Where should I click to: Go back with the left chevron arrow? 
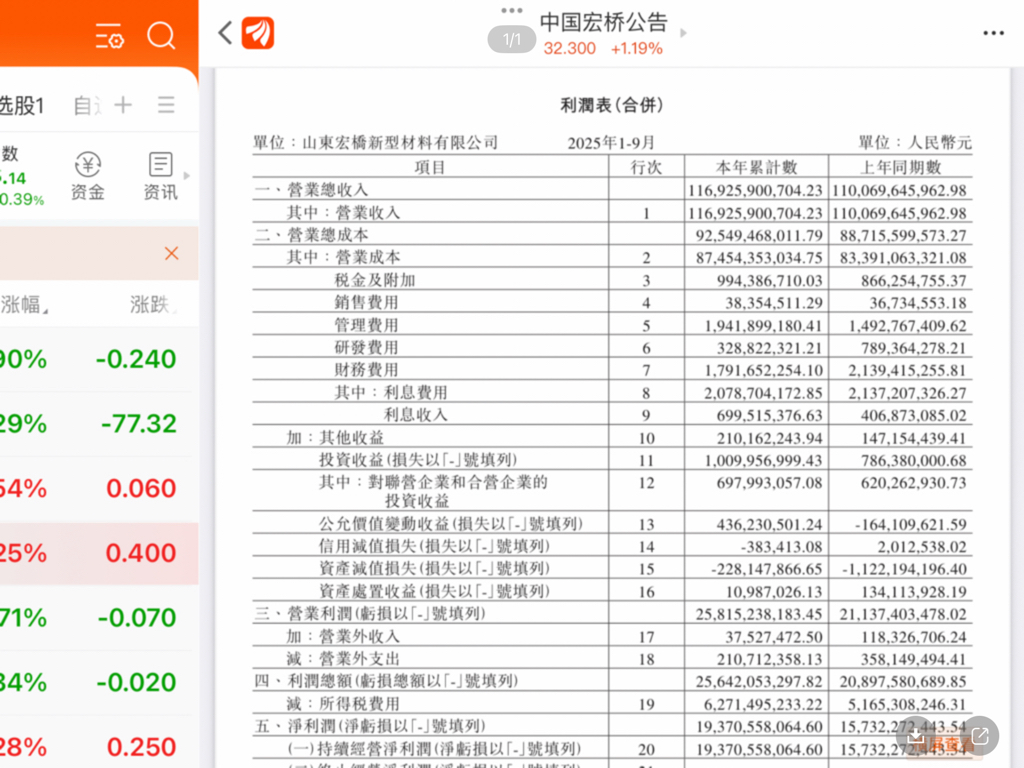point(225,33)
